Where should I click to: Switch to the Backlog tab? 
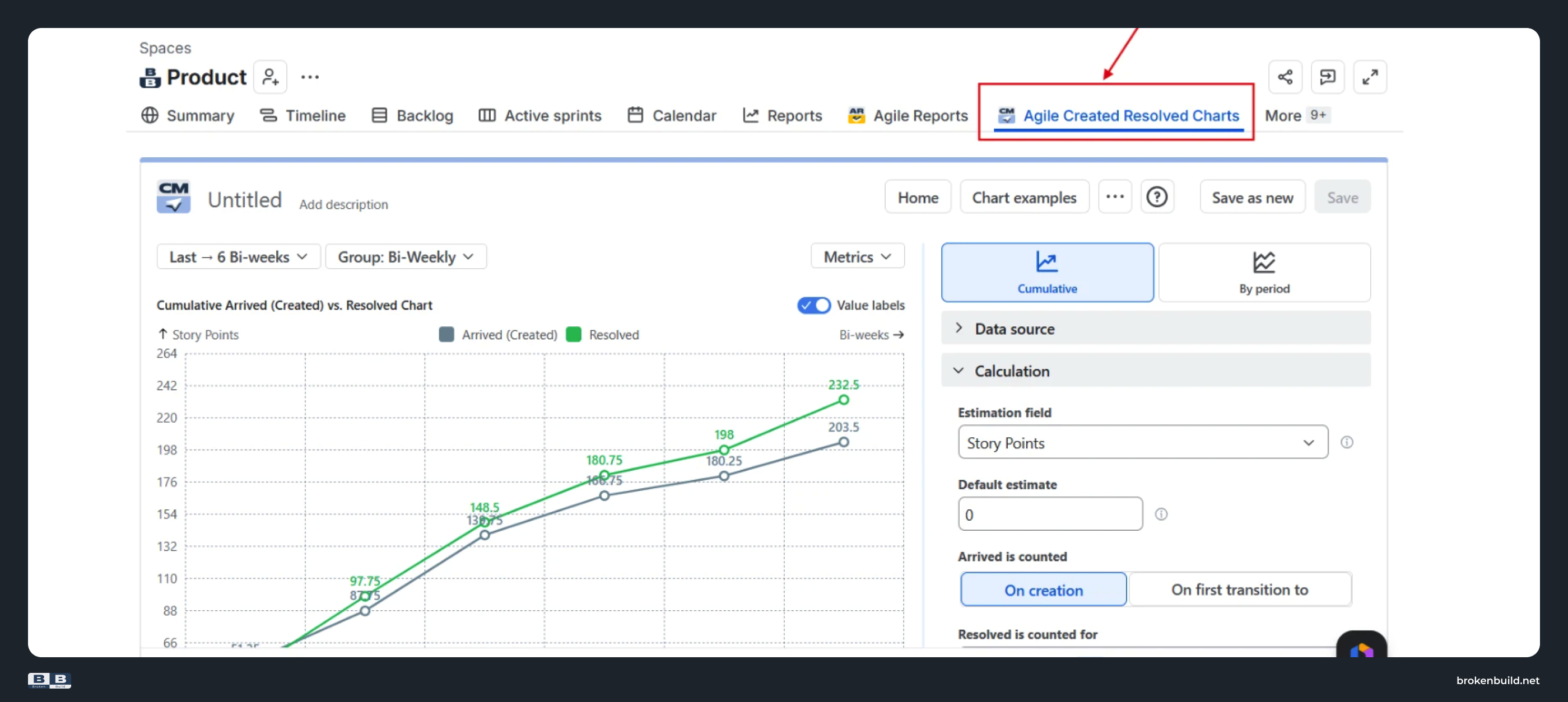click(413, 115)
